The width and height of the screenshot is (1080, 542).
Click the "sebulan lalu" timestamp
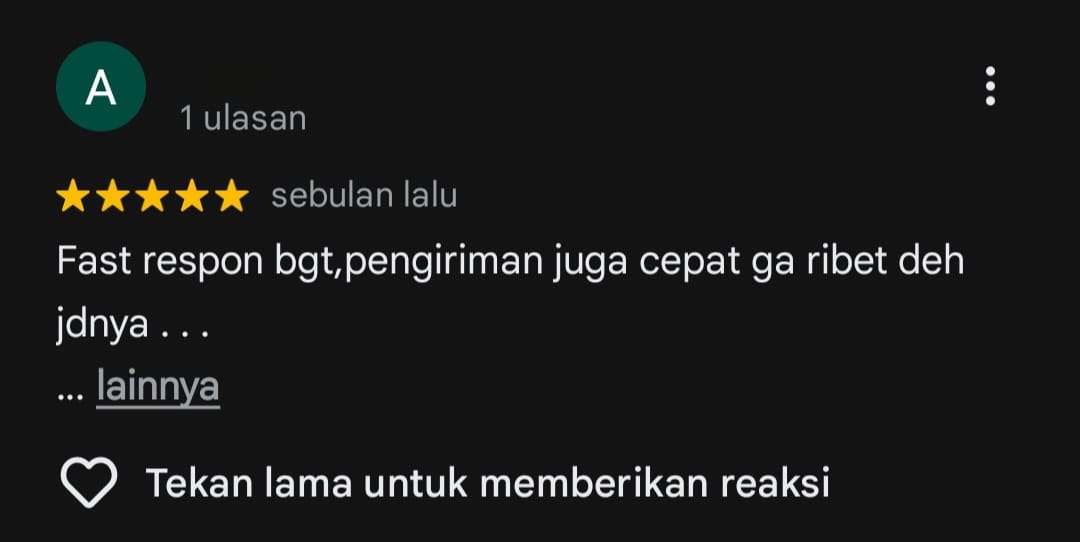[x=364, y=196]
